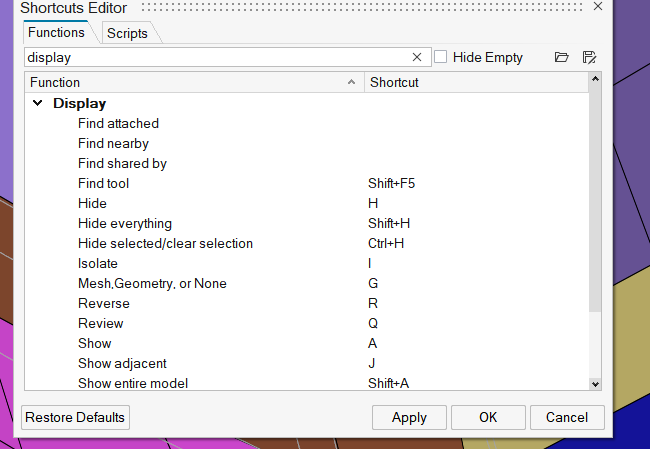Apply the shortcut changes
650x449 pixels.
point(409,417)
